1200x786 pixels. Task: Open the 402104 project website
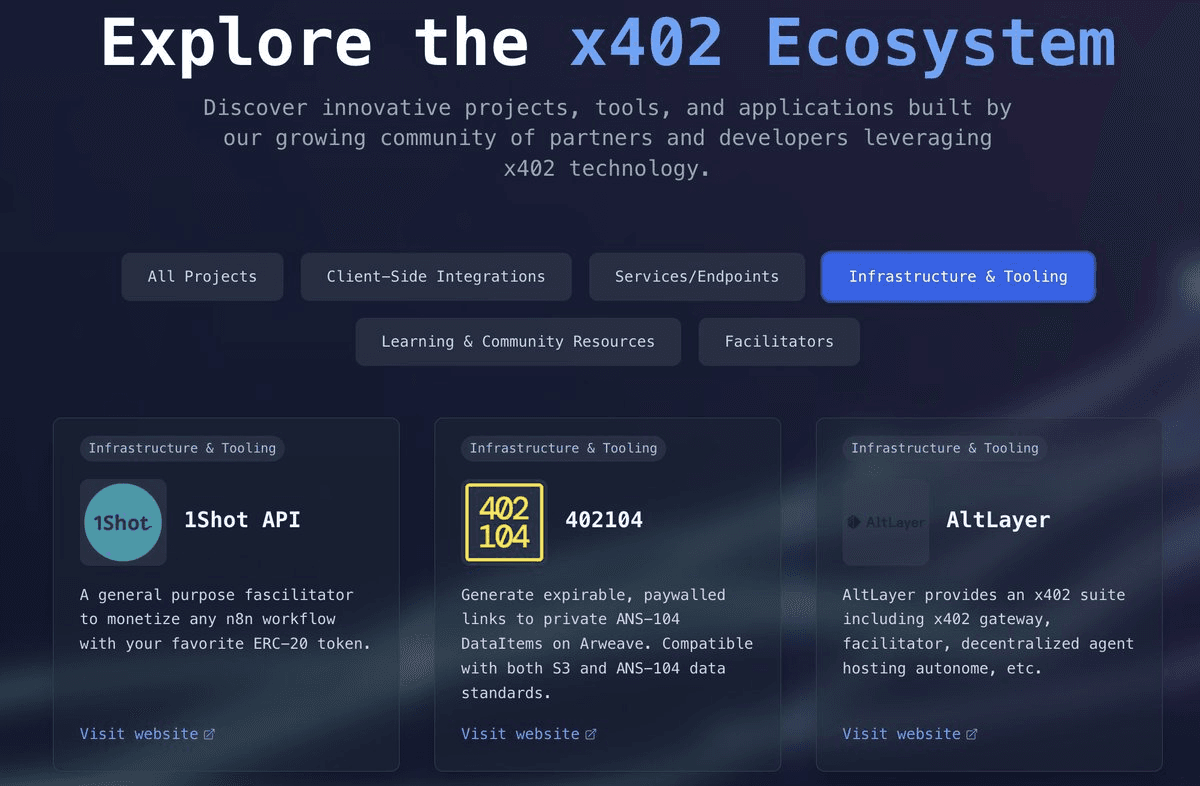[x=521, y=733]
